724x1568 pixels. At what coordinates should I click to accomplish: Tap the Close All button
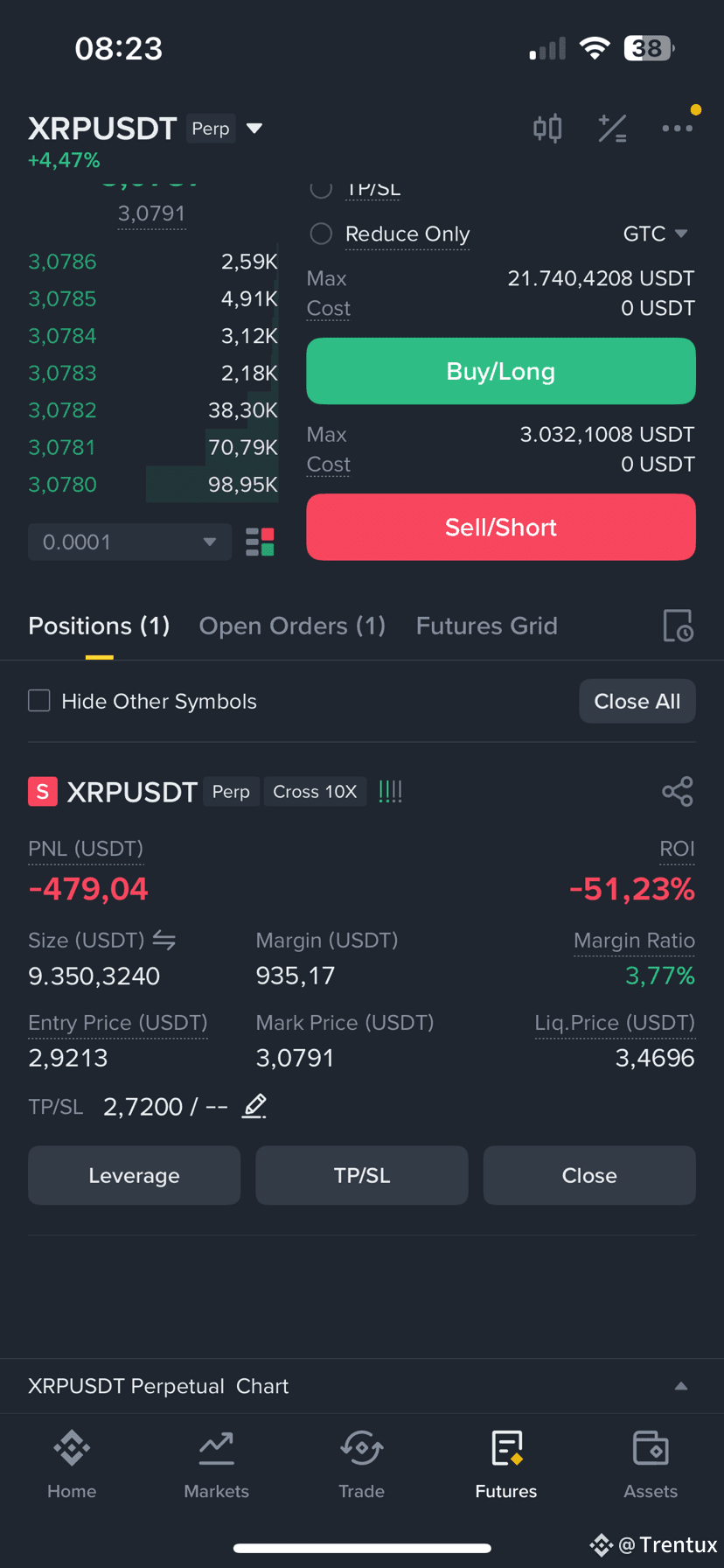coord(637,701)
